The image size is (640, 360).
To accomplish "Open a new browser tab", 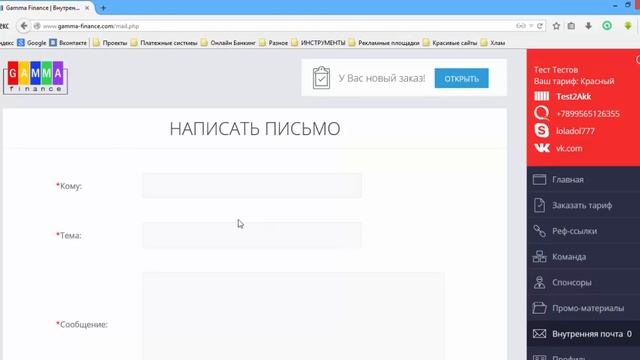I will (103, 8).
